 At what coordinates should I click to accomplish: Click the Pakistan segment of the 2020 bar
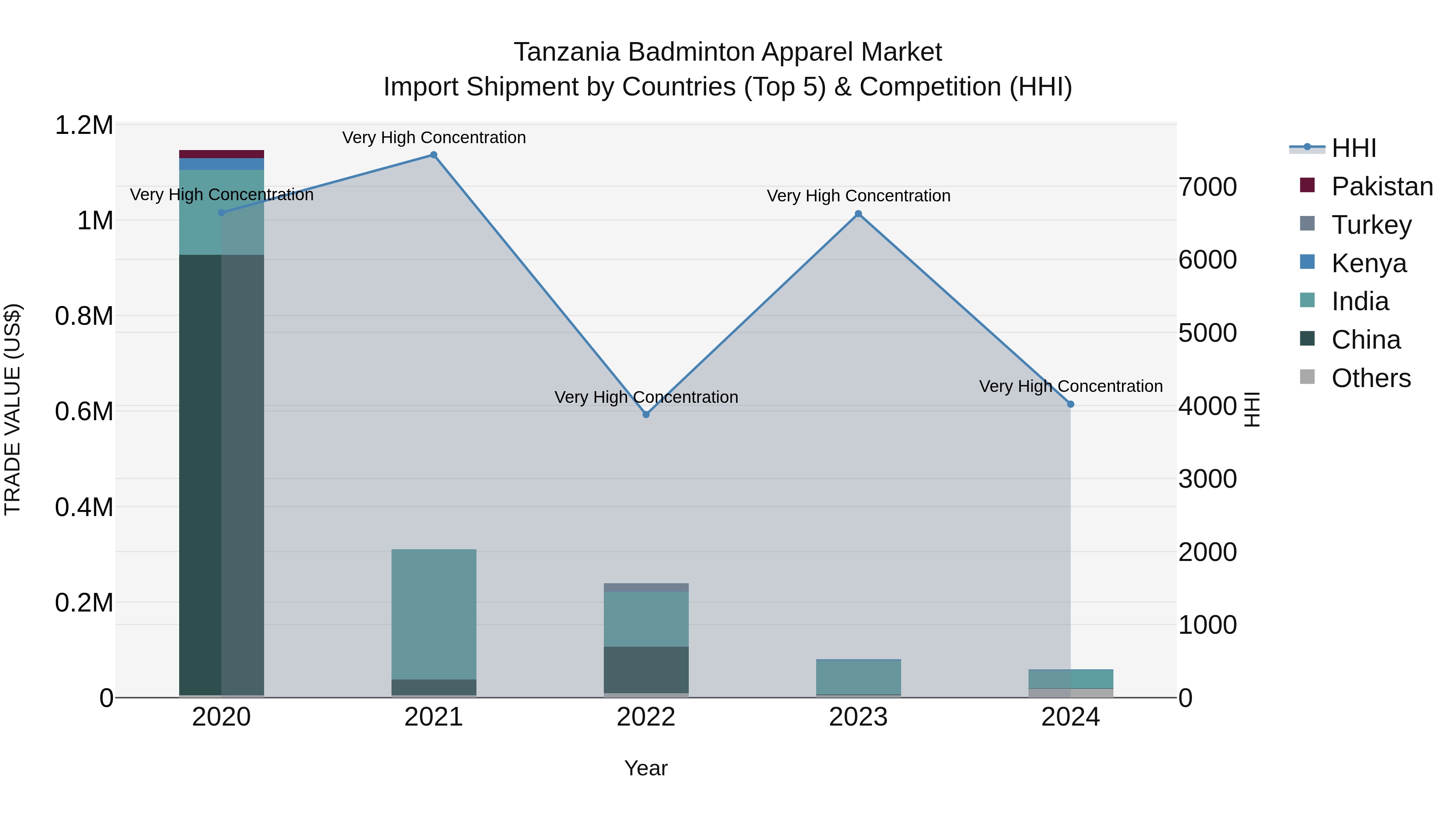[x=222, y=154]
